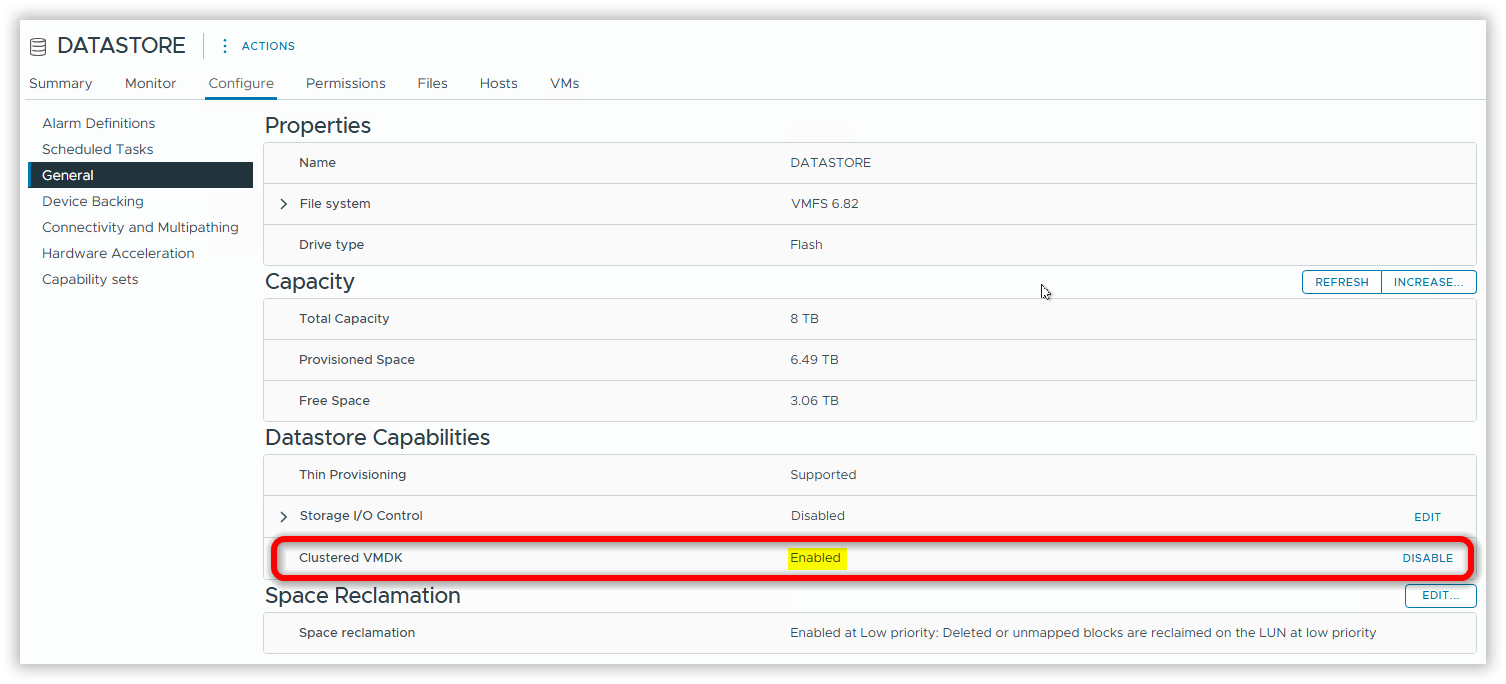
Task: Click the Refresh capacity button
Action: tap(1341, 282)
